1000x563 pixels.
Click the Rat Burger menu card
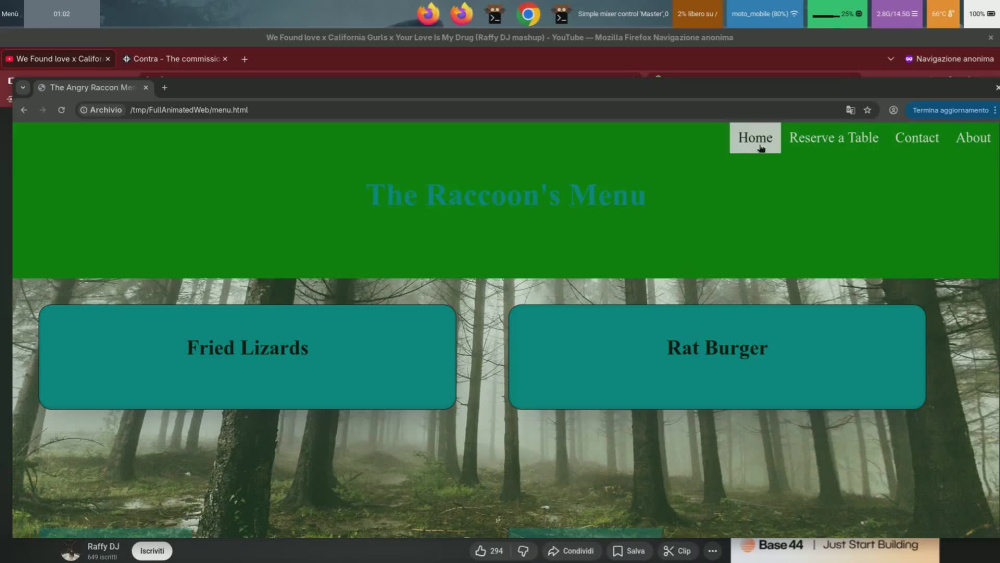tap(717, 357)
